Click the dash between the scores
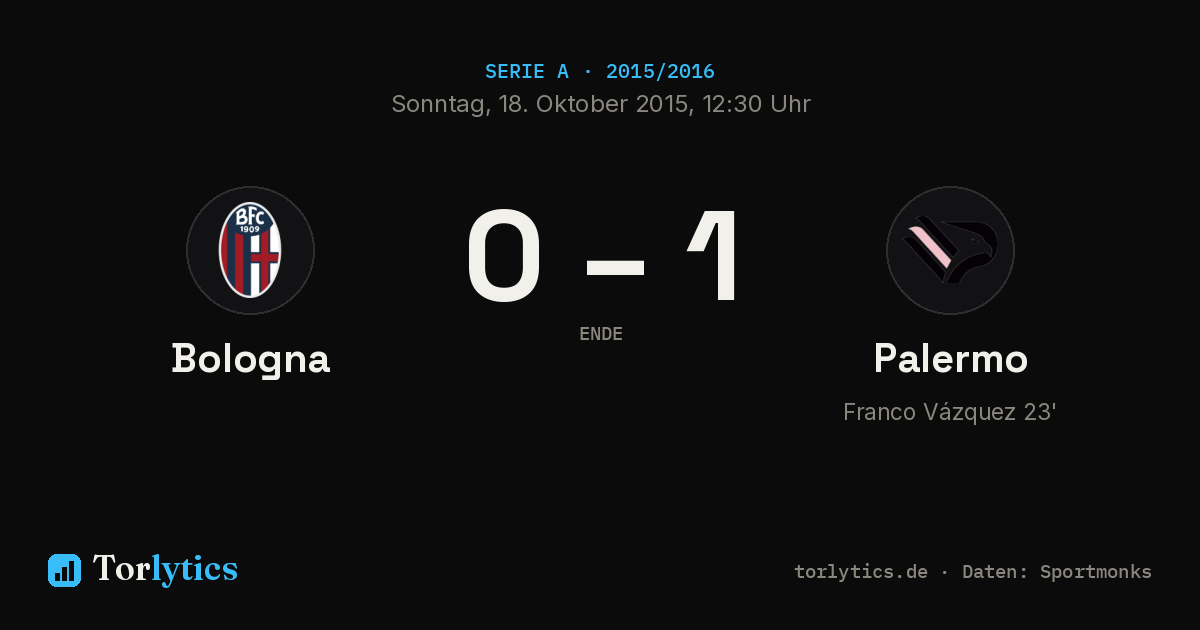Image resolution: width=1200 pixels, height=630 pixels. click(615, 266)
